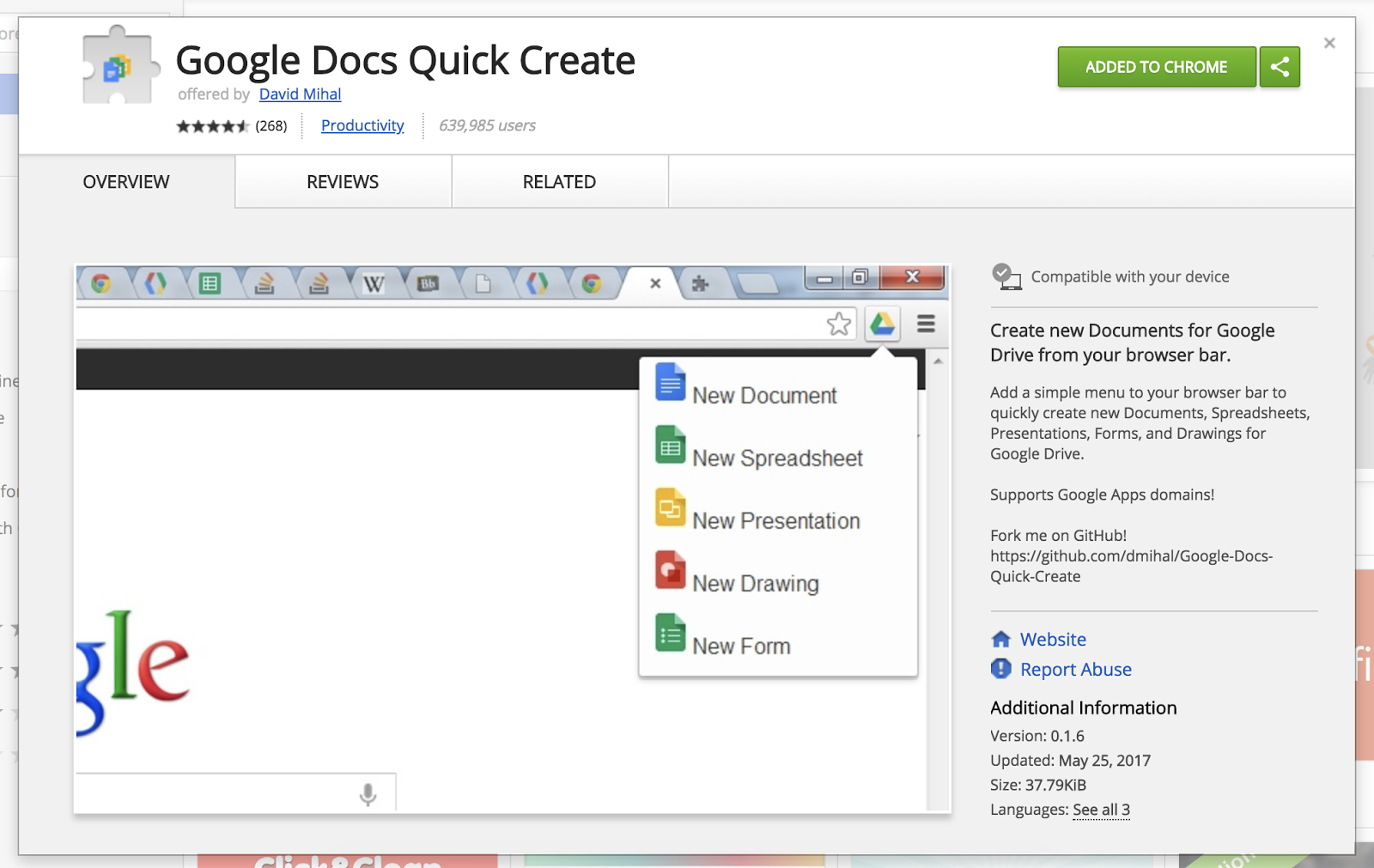Click the main extension screenshot preview
Image resolution: width=1374 pixels, height=868 pixels.
513,538
